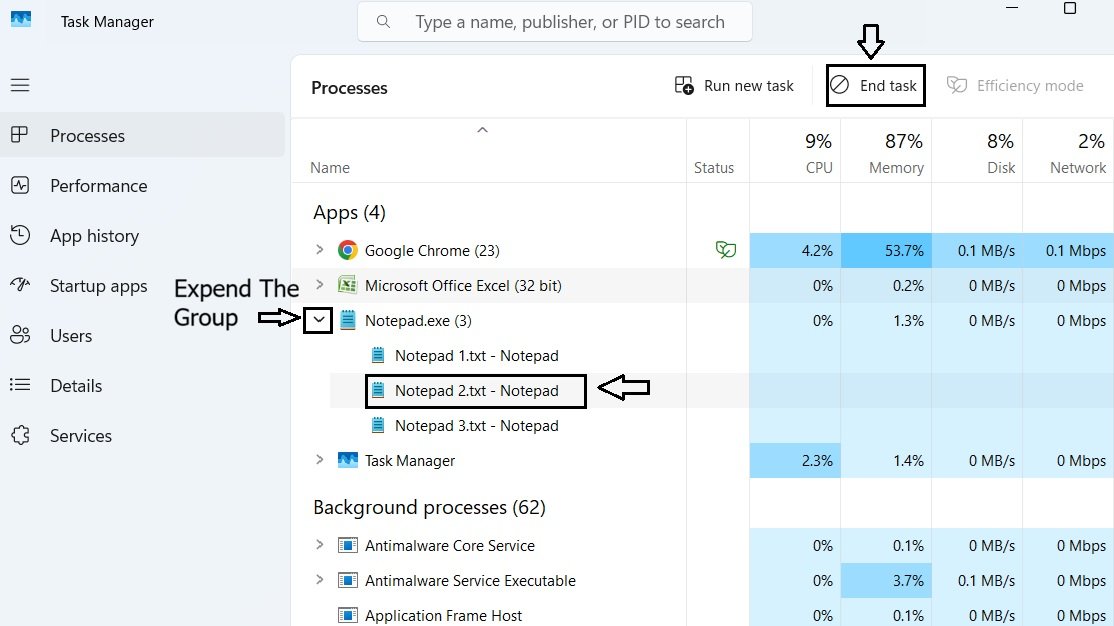This screenshot has width=1114, height=626.
Task: Select the Notepad 1.txt - Notepad row
Action: point(476,355)
